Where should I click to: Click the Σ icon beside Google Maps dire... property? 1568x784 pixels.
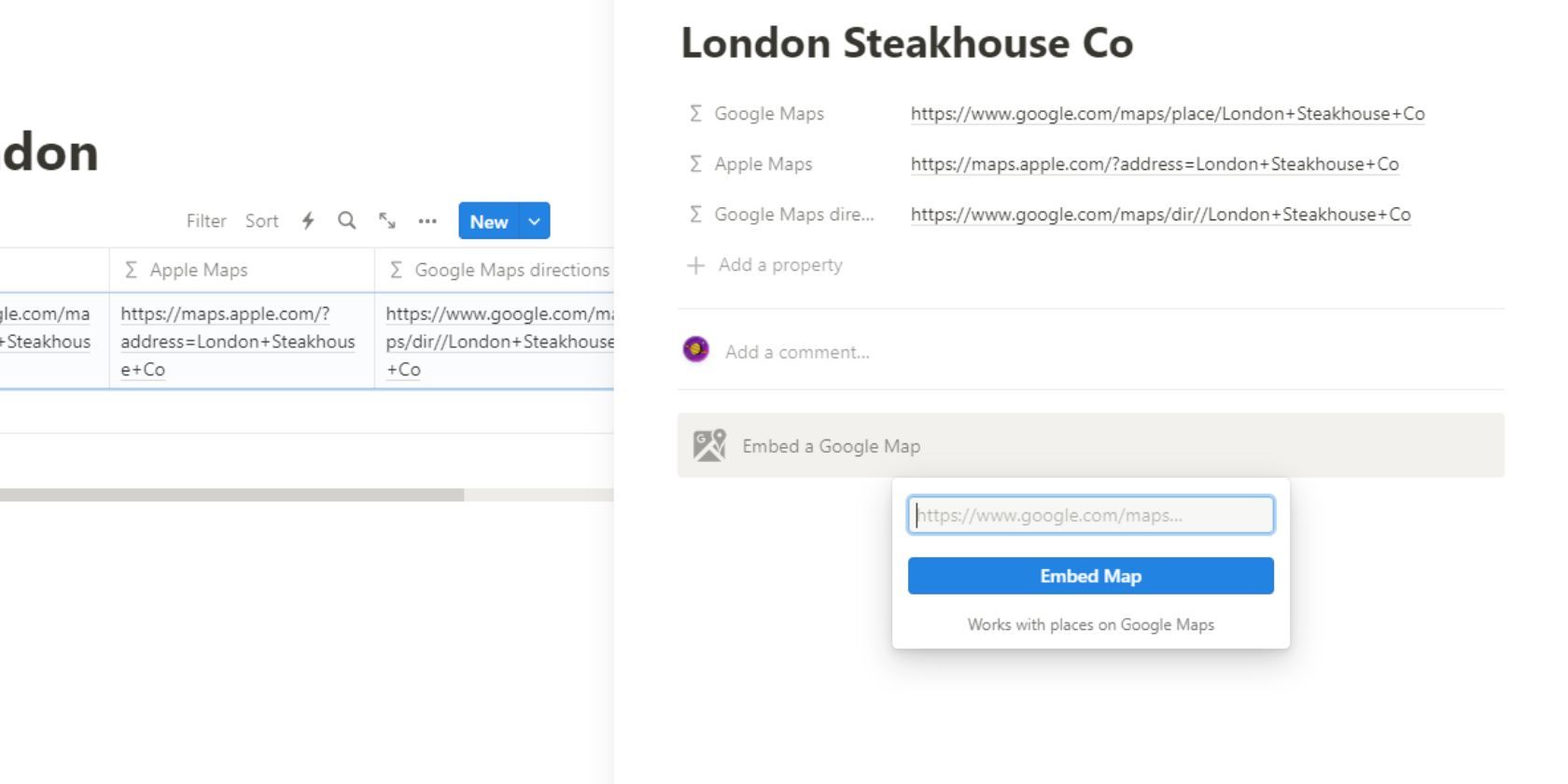click(x=694, y=214)
